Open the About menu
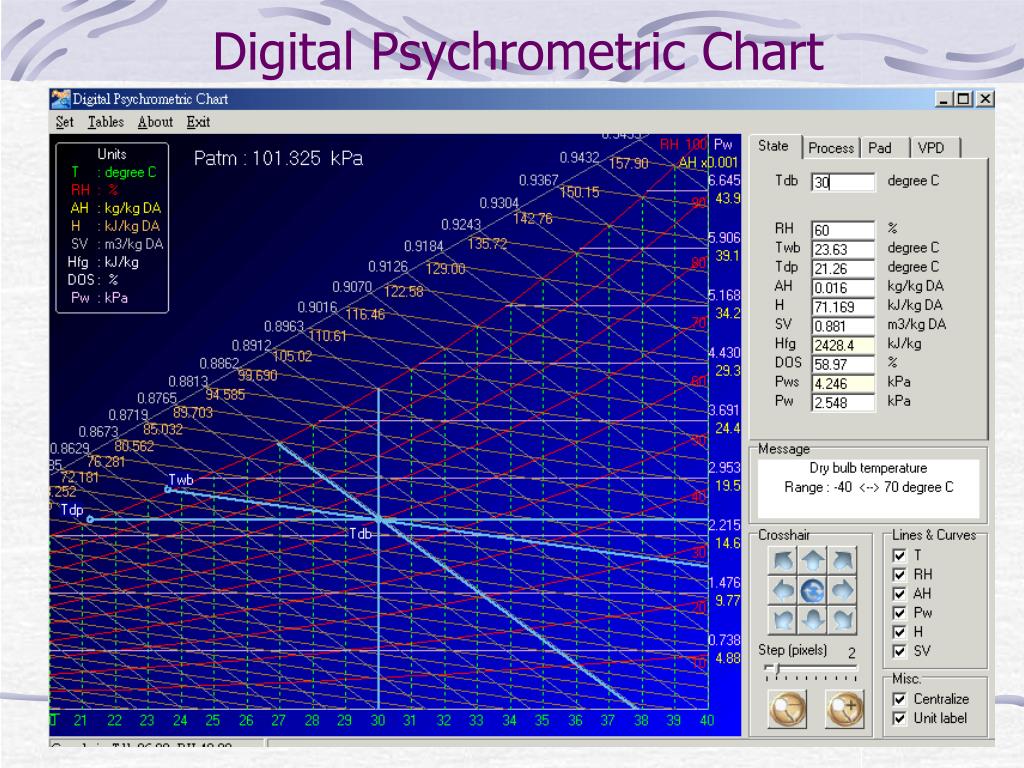The image size is (1024, 768). [x=155, y=122]
